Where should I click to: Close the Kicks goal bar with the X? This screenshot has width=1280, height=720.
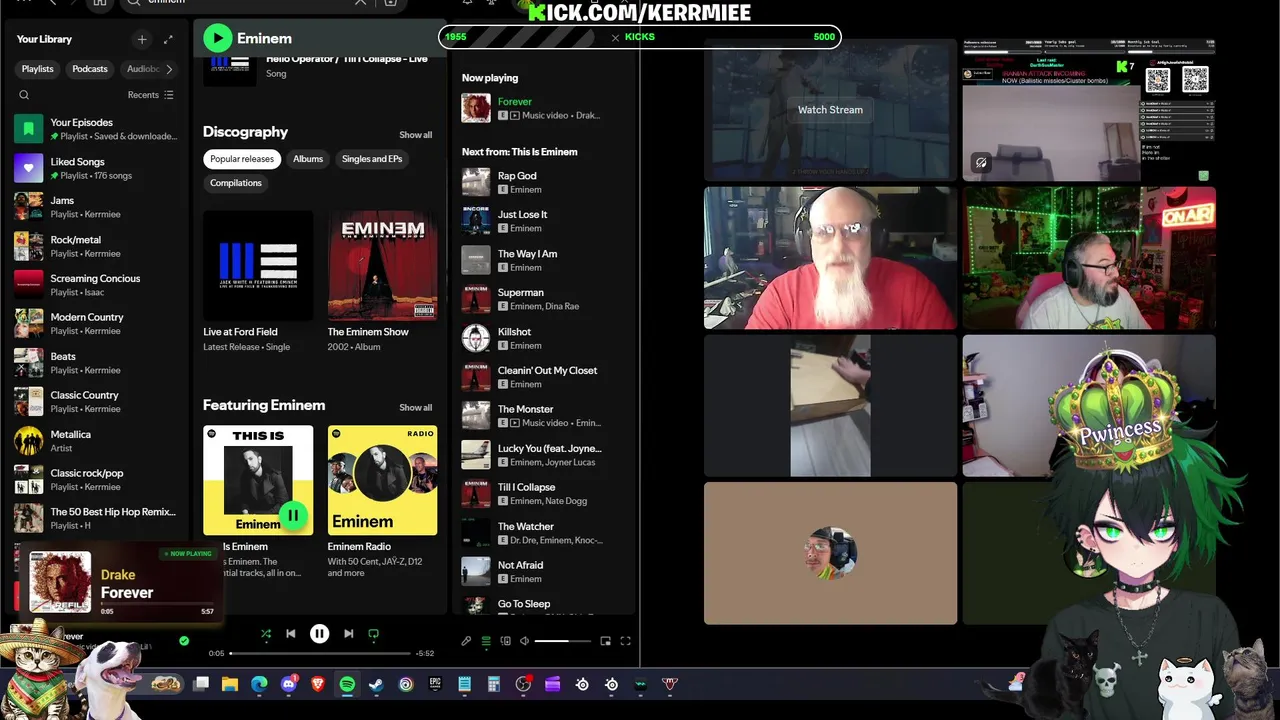tap(615, 37)
